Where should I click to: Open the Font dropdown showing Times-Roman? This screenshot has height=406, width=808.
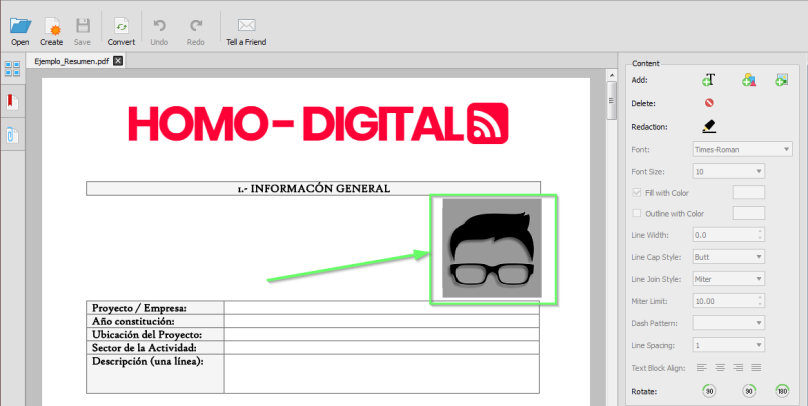[742, 149]
